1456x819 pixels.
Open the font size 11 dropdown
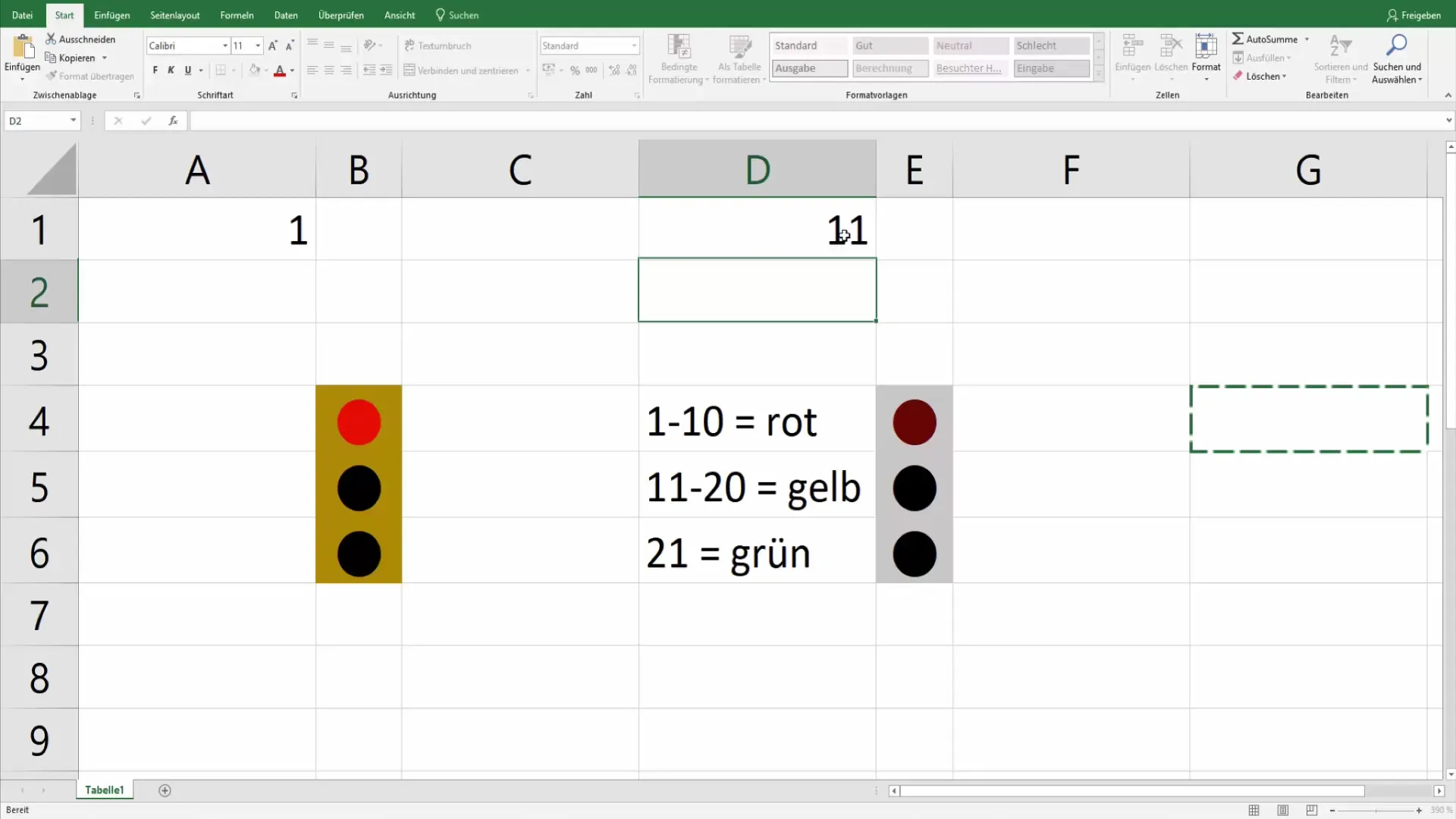click(258, 45)
